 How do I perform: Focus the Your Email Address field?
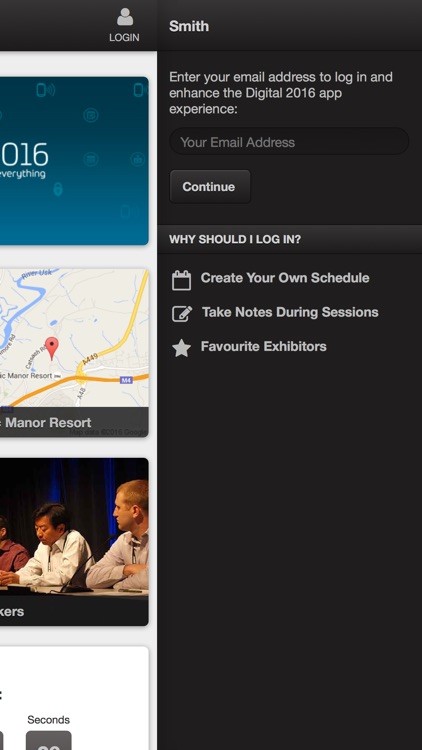coord(289,142)
